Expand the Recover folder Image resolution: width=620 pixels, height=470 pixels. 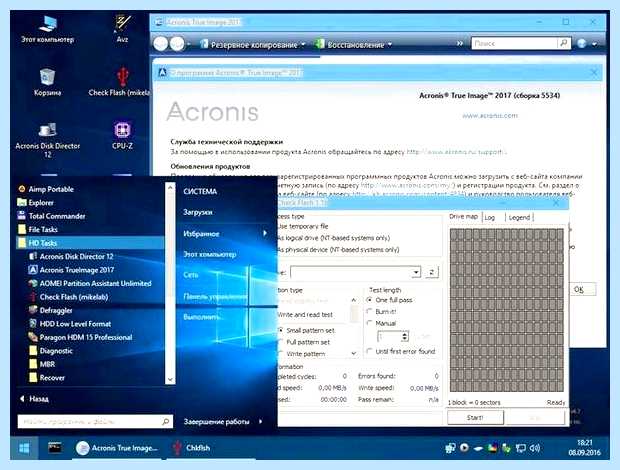pyautogui.click(x=47, y=377)
